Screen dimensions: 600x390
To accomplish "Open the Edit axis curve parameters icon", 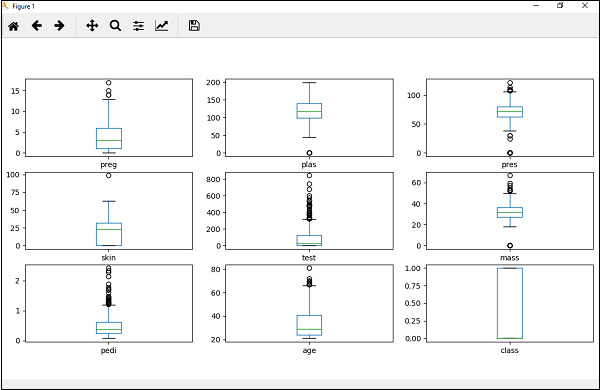I will pos(161,26).
